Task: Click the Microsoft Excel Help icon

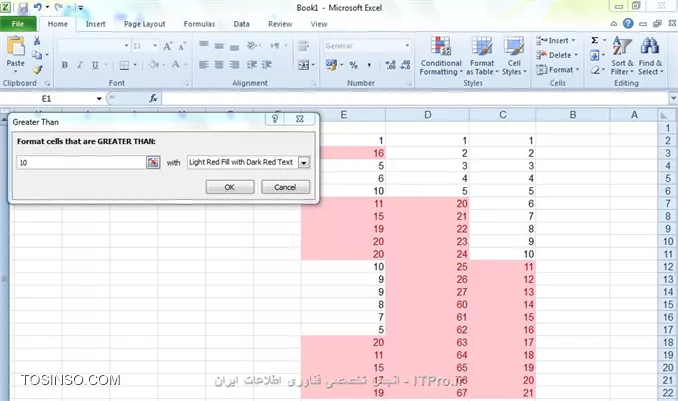Action: pyautogui.click(x=628, y=23)
